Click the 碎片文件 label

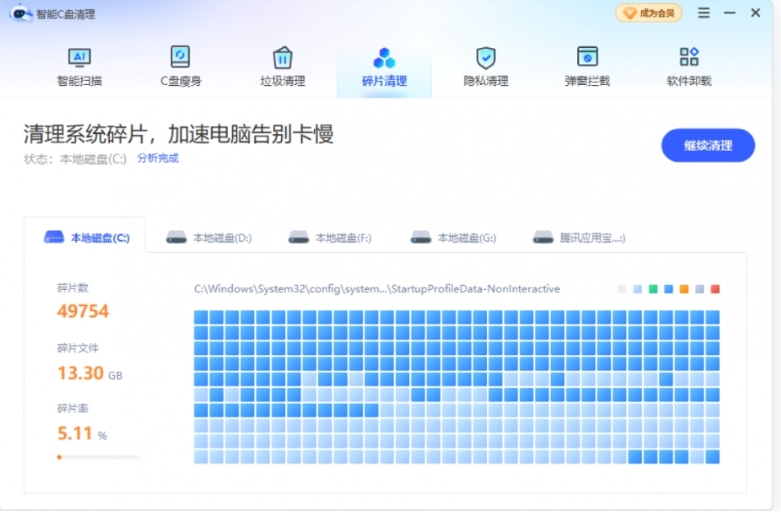click(x=78, y=348)
